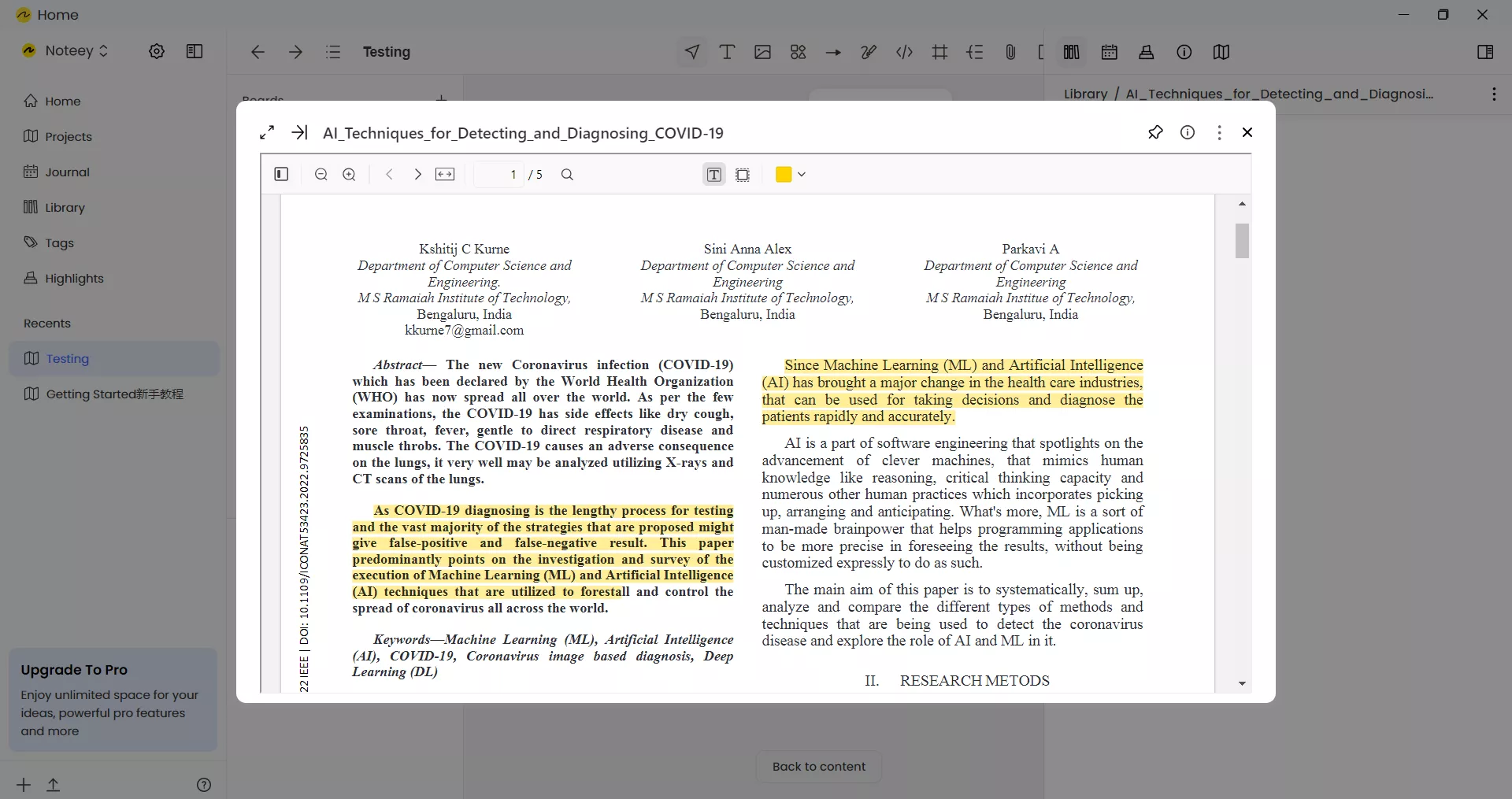The width and height of the screenshot is (1512, 799).
Task: Click the Back to content button
Action: tap(818, 767)
